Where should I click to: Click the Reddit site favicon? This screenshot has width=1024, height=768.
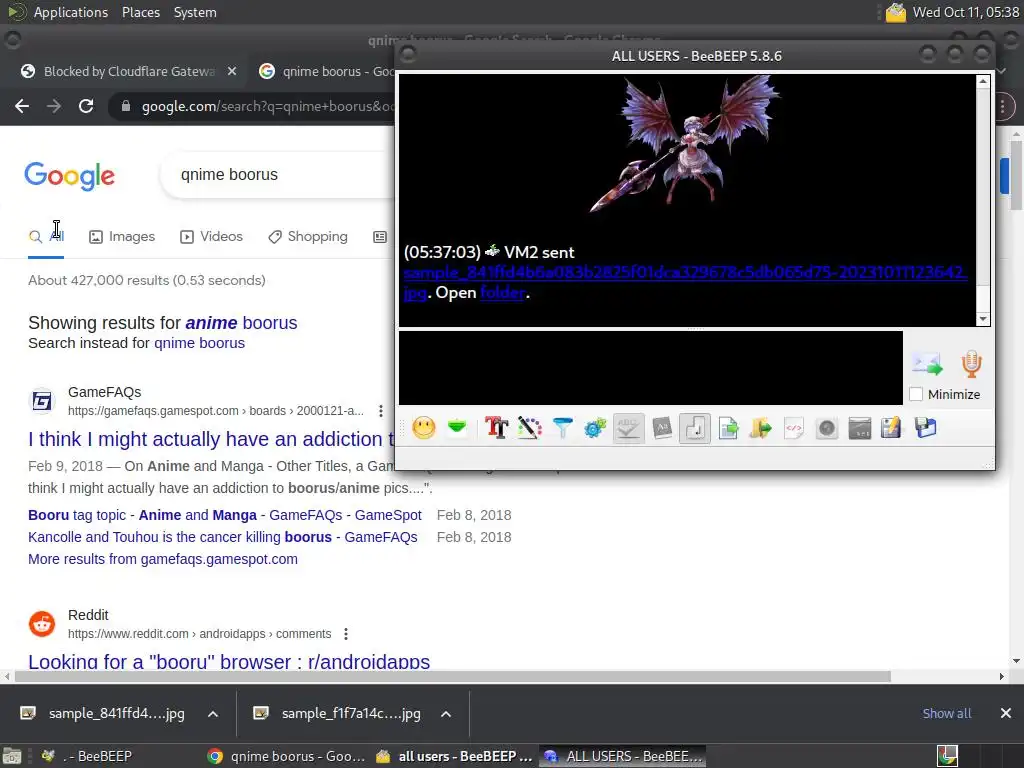tap(42, 624)
